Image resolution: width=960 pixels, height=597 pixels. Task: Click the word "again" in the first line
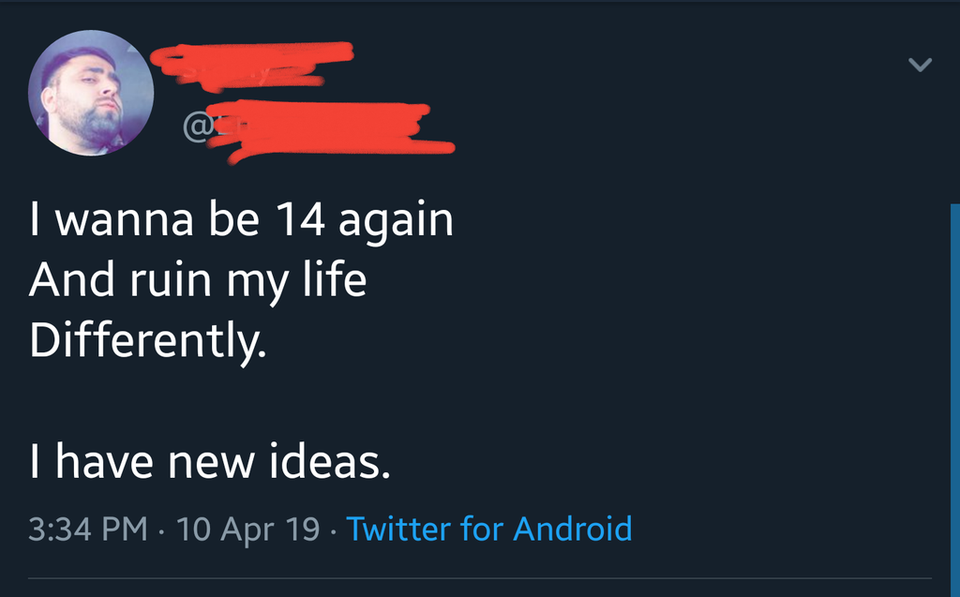point(398,222)
